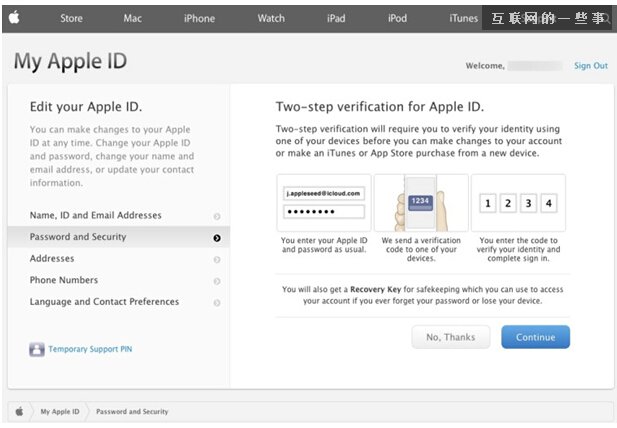The width and height of the screenshot is (617, 428).
Task: Click the No, Thanks button
Action: pos(450,337)
